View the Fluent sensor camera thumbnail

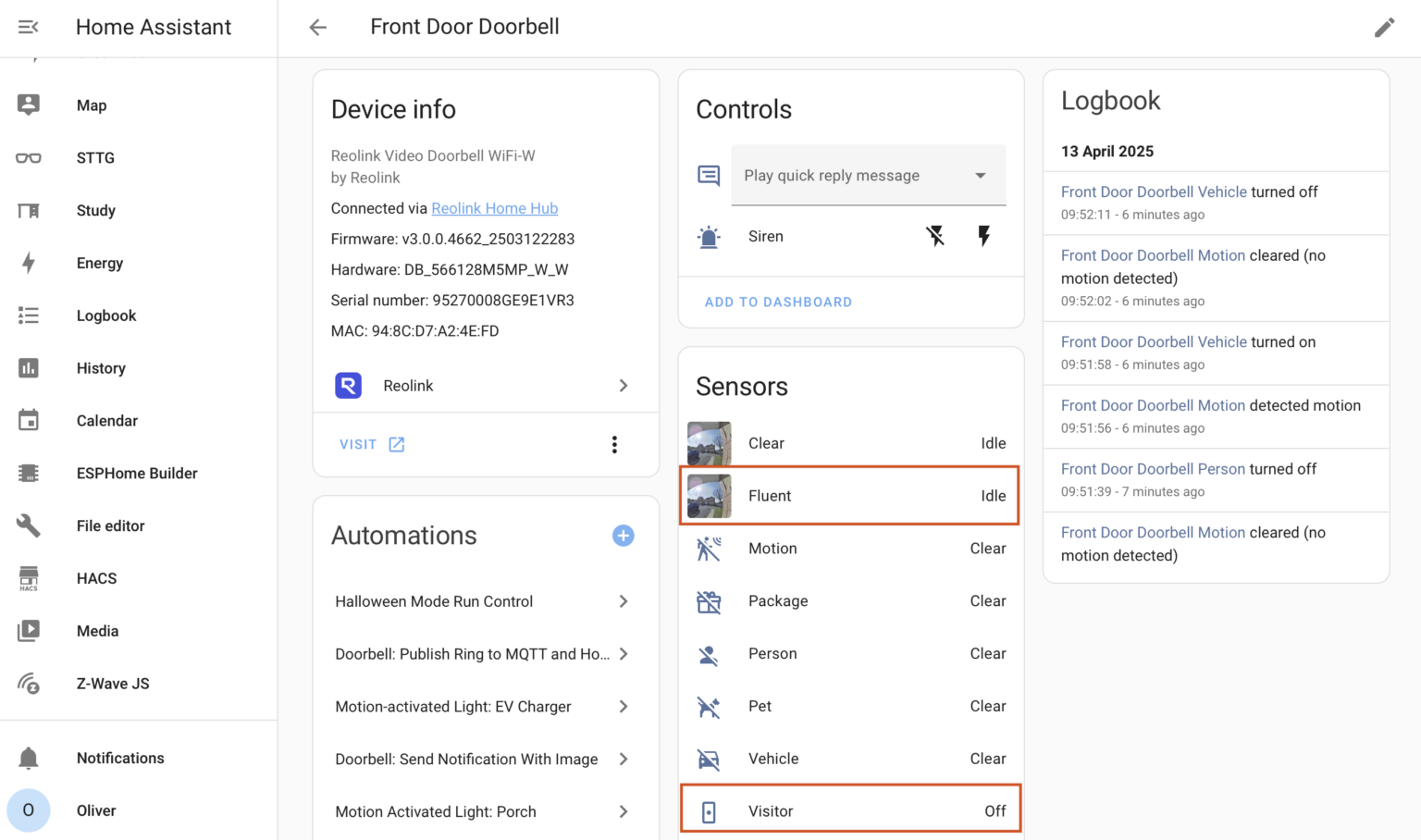coord(709,495)
